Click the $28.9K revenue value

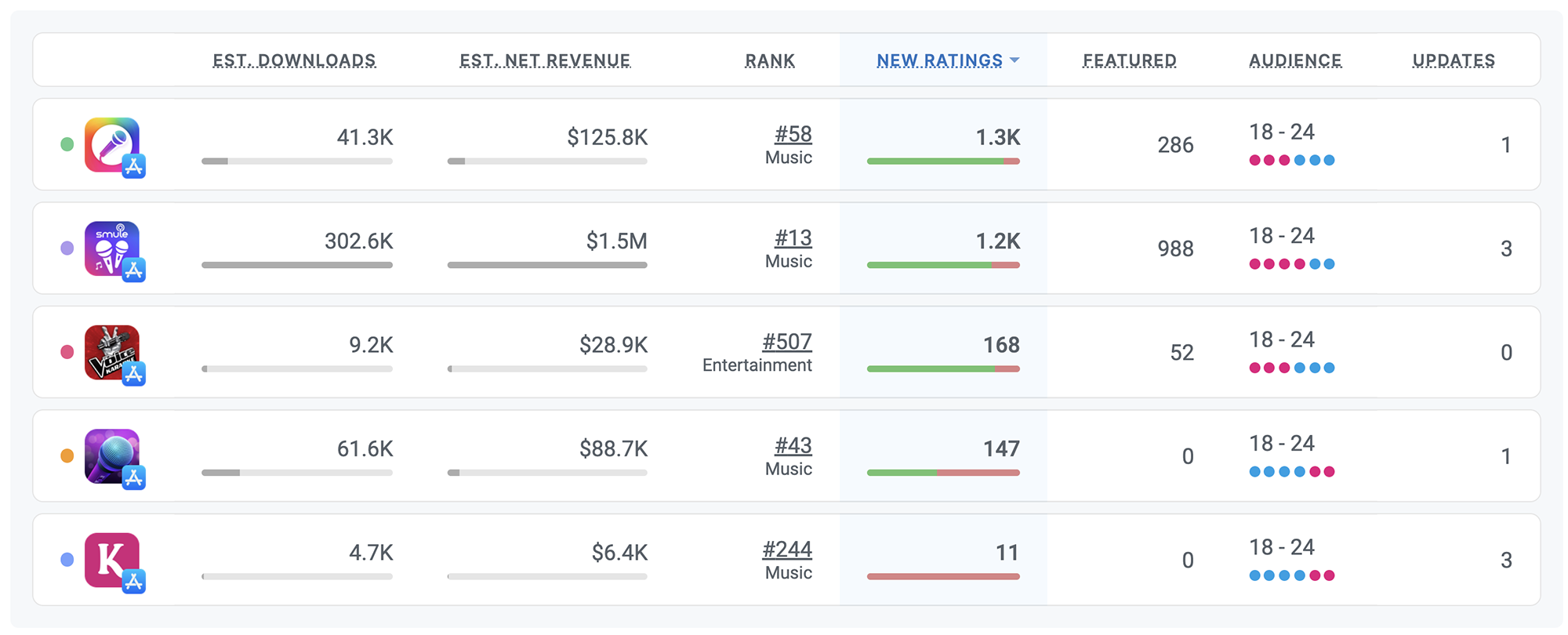pos(613,345)
